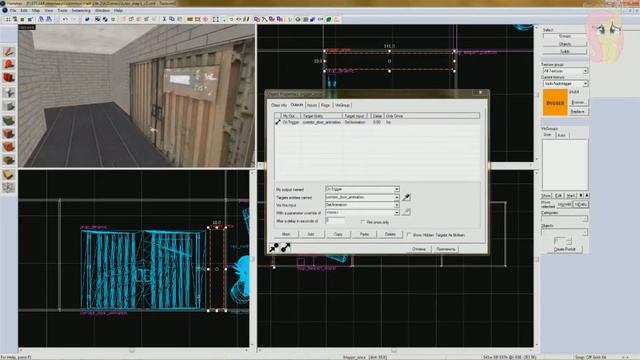Click the Browse texture button
Viewport: 640px width, 360px height.
(578, 102)
